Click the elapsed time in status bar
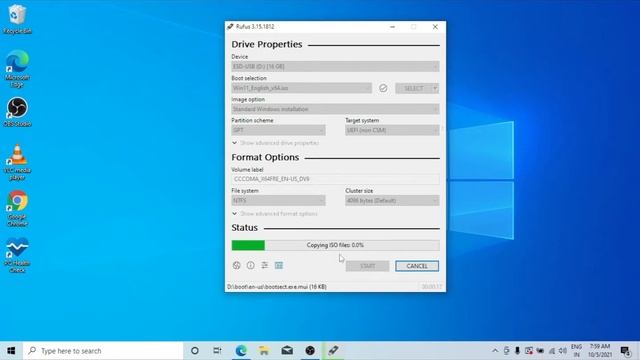Screen dimensions: 640x360 coord(431,287)
